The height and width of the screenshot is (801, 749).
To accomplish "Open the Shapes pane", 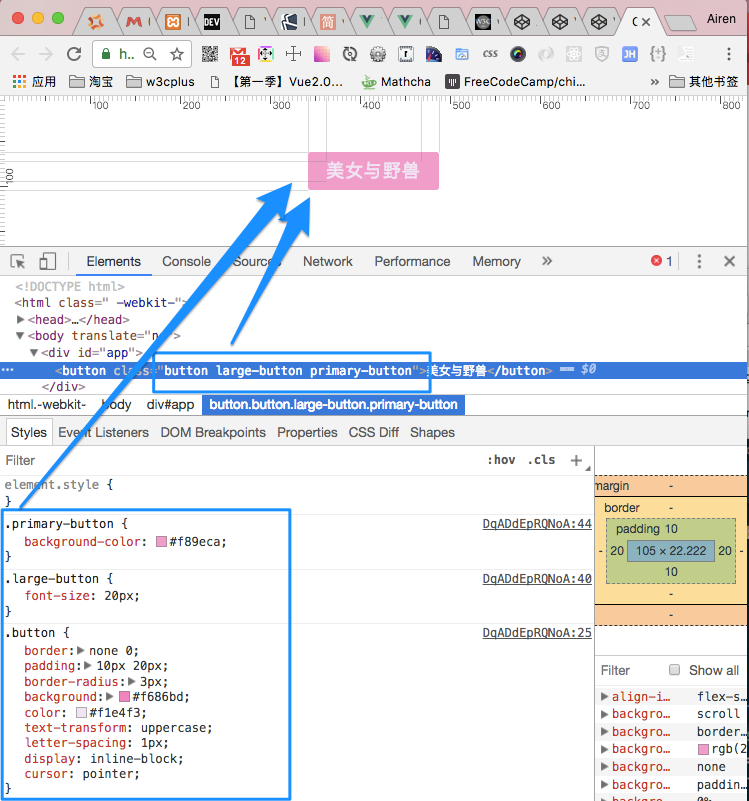I will 432,432.
